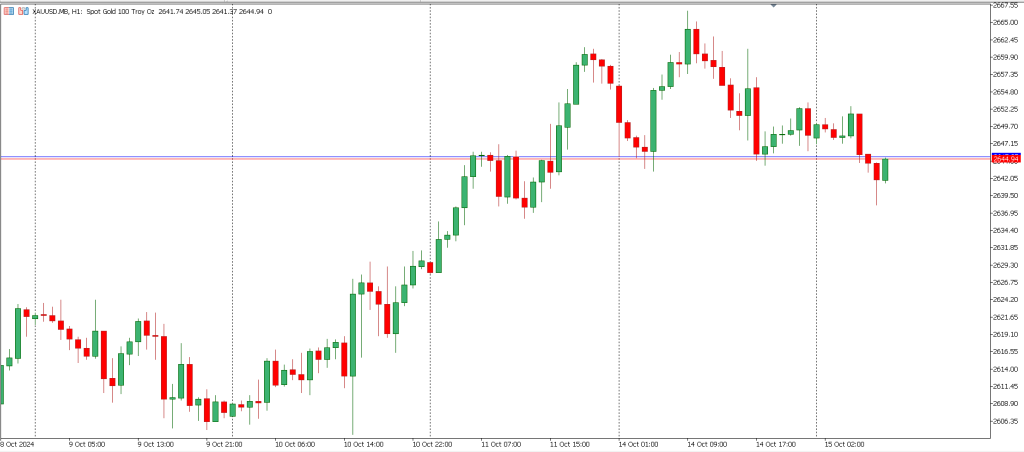Click the 11 Oct 07:00 time label
Image resolution: width=1024 pixels, height=452 pixels.
499,443
